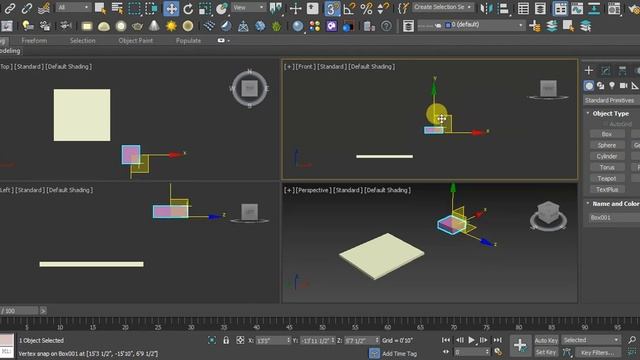Viewport: 640px width, 360px height.
Task: Click the teapot object icon in second toolbar
Action: [138, 26]
